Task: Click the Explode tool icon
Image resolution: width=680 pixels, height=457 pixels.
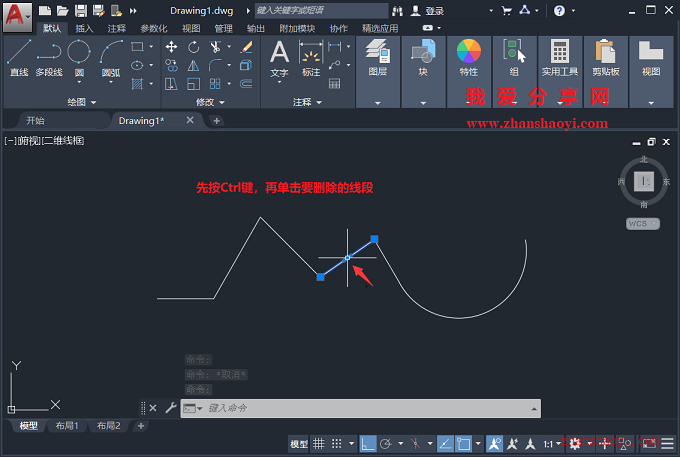Action: coord(246,65)
